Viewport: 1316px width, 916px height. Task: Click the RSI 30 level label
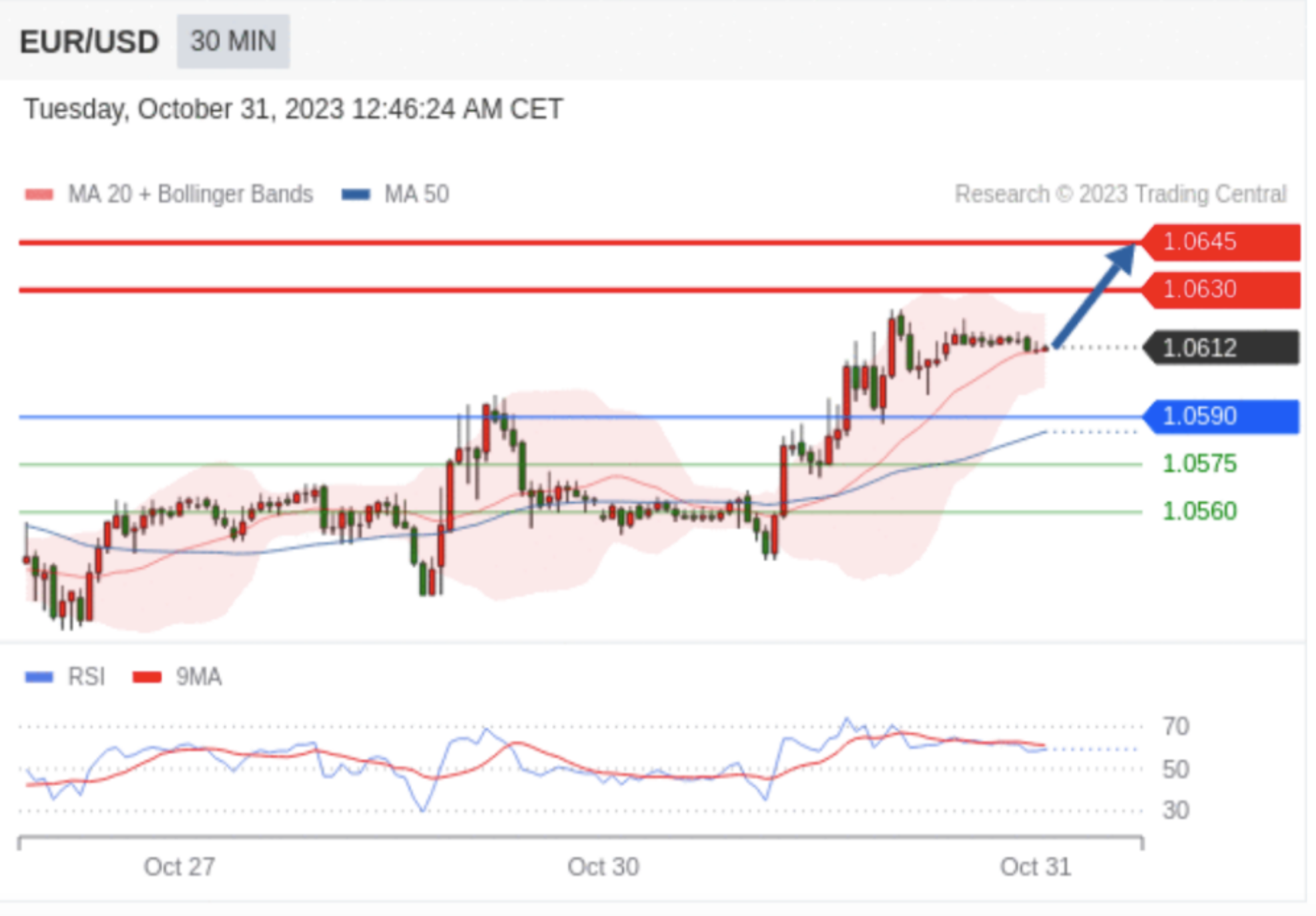[x=1175, y=811]
